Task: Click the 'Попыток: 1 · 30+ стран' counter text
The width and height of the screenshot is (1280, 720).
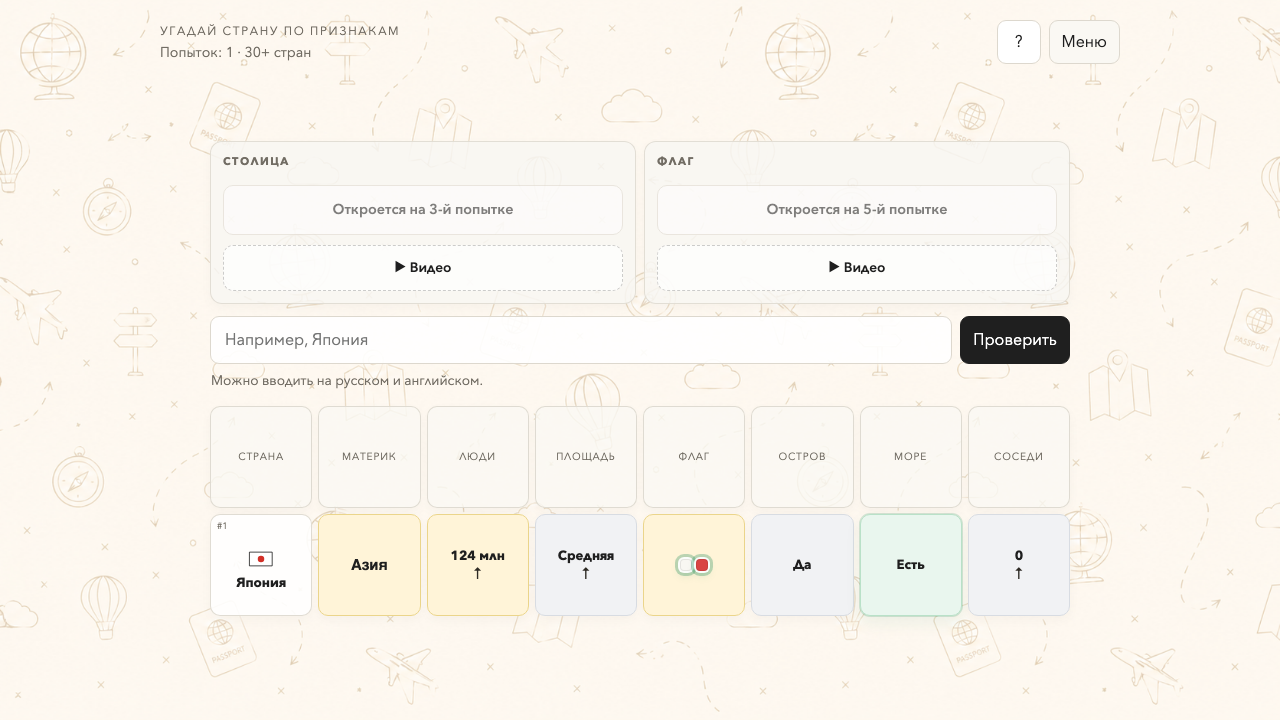Action: pyautogui.click(x=236, y=52)
